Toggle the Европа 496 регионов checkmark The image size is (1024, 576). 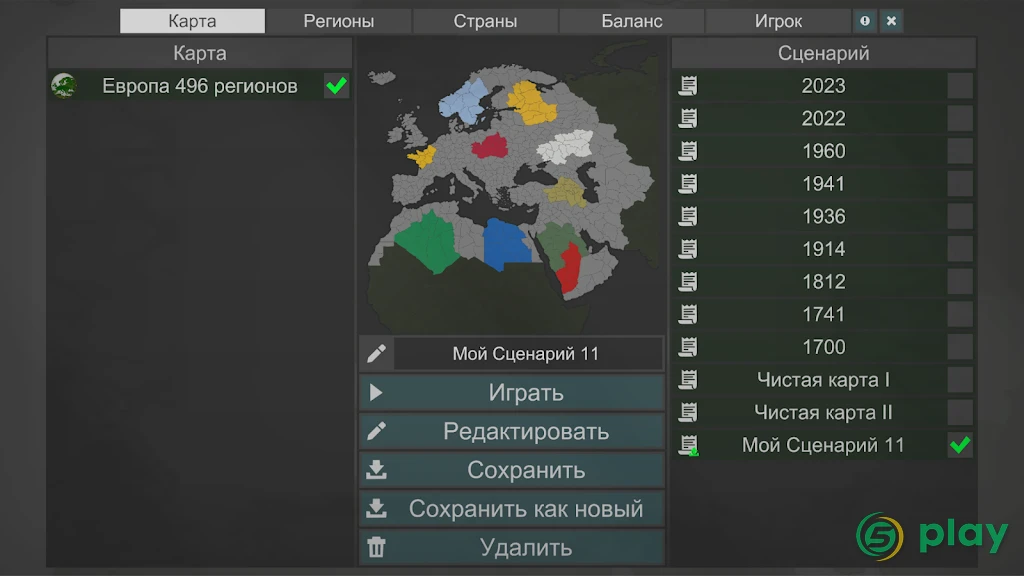336,86
